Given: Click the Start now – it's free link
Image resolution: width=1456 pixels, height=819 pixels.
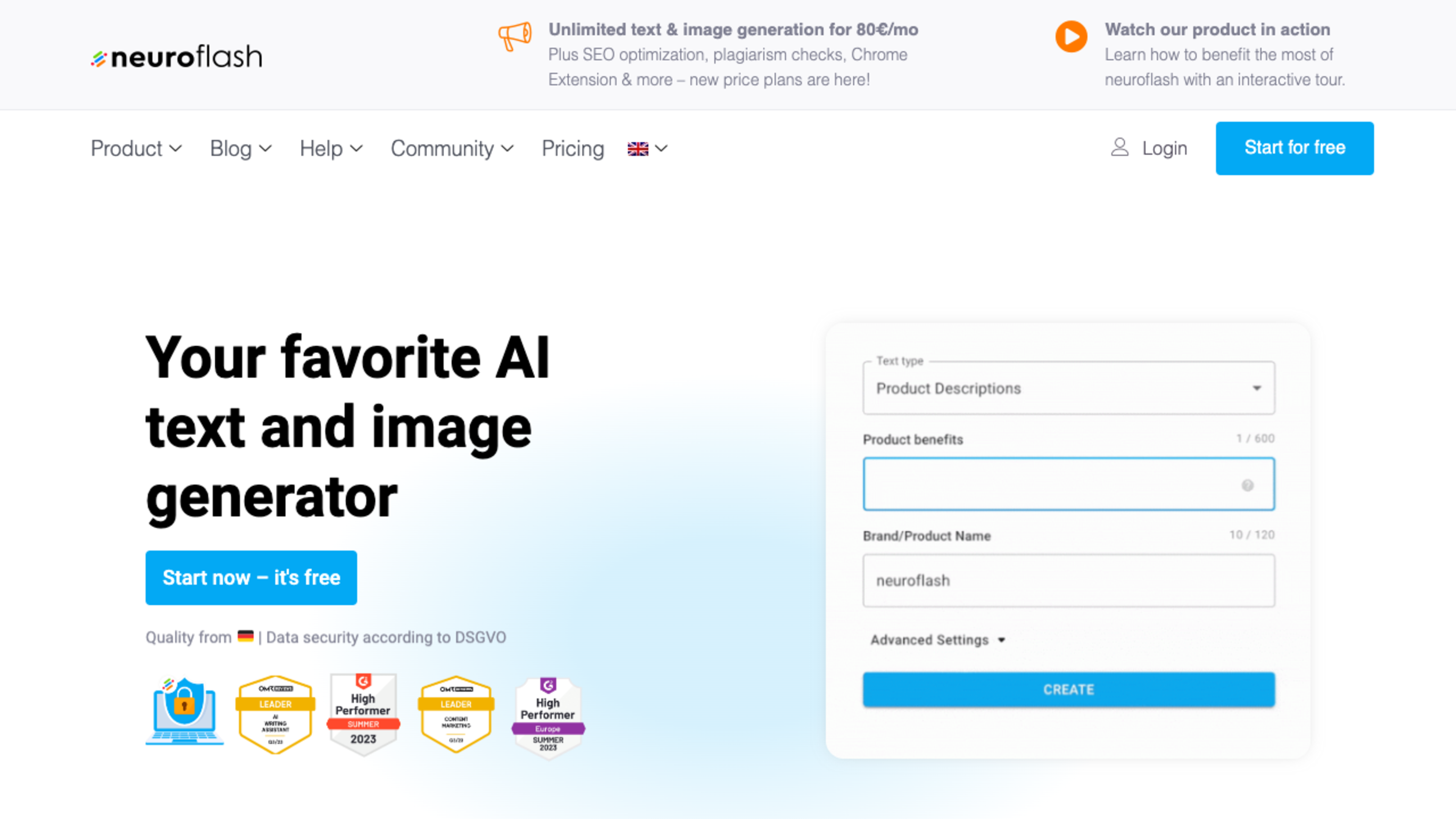Looking at the screenshot, I should click(251, 577).
